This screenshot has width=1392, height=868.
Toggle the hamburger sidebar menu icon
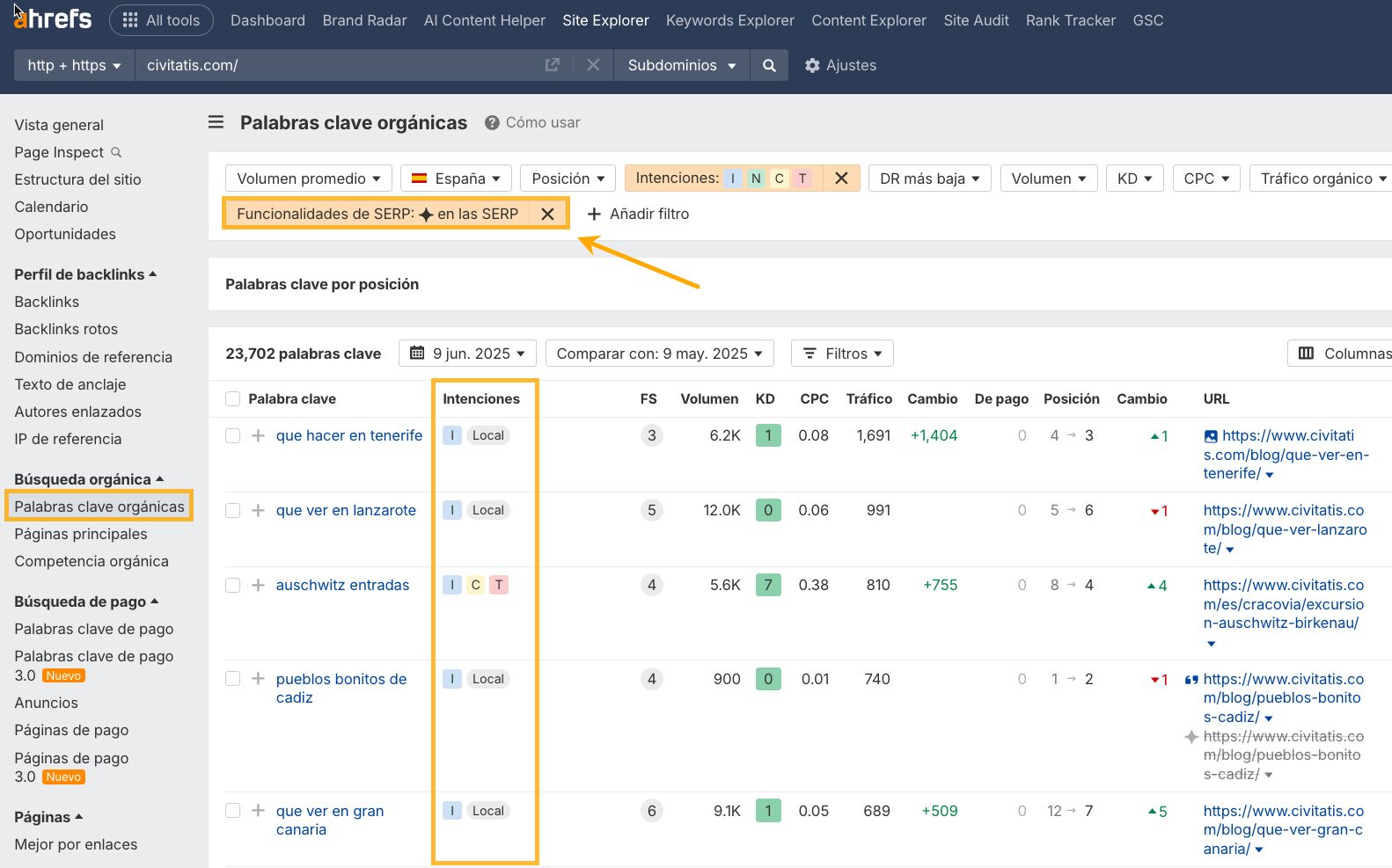click(x=216, y=122)
